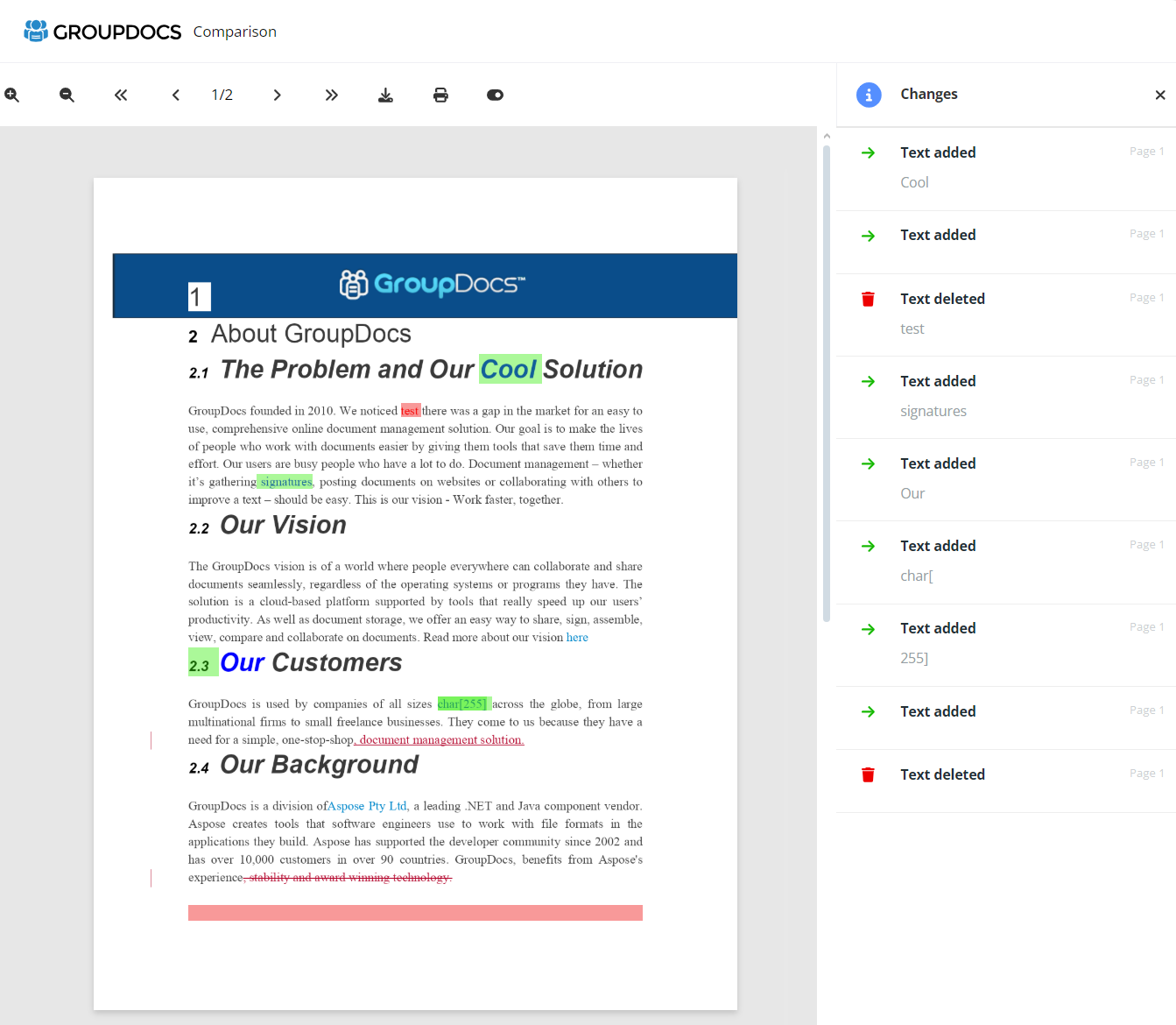
Task: Go to next page with chevron arrow
Action: tap(277, 95)
